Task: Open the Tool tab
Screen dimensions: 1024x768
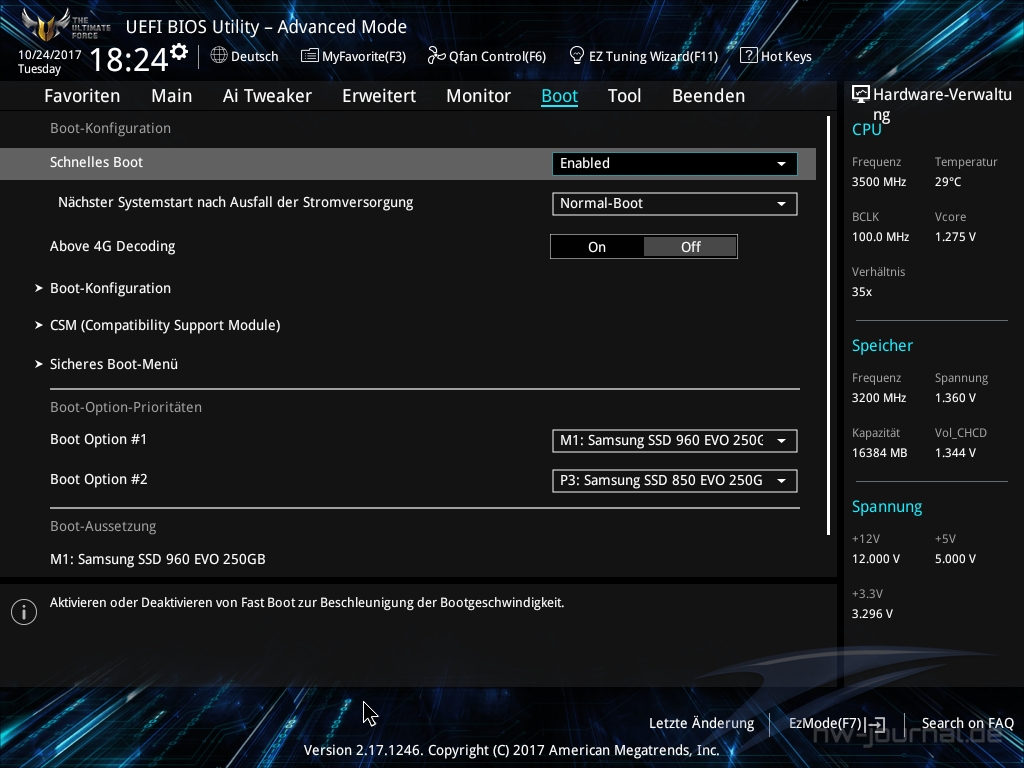Action: (x=624, y=96)
